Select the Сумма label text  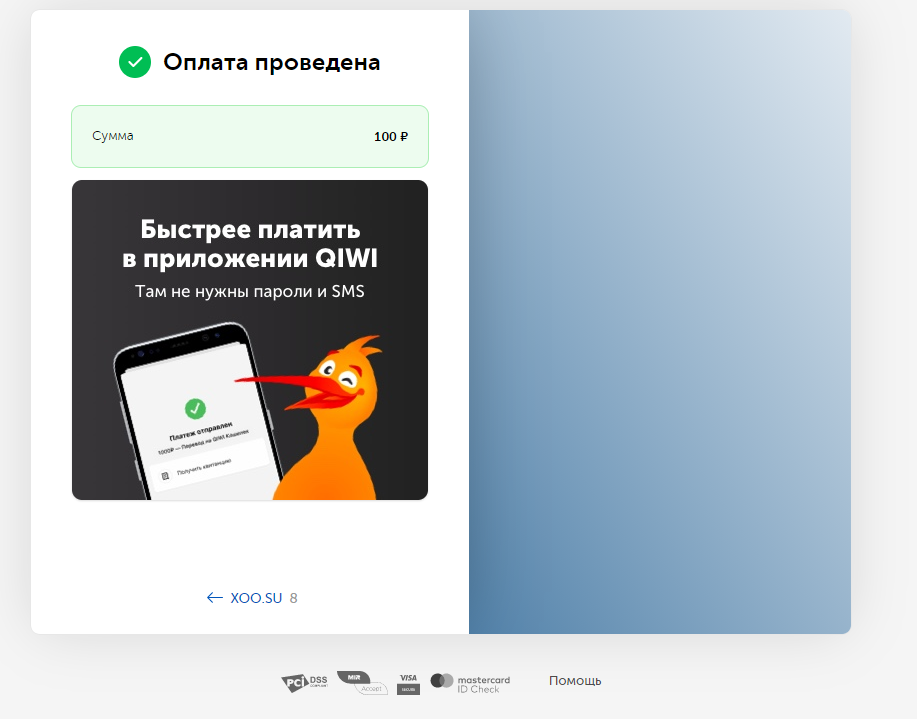point(113,136)
